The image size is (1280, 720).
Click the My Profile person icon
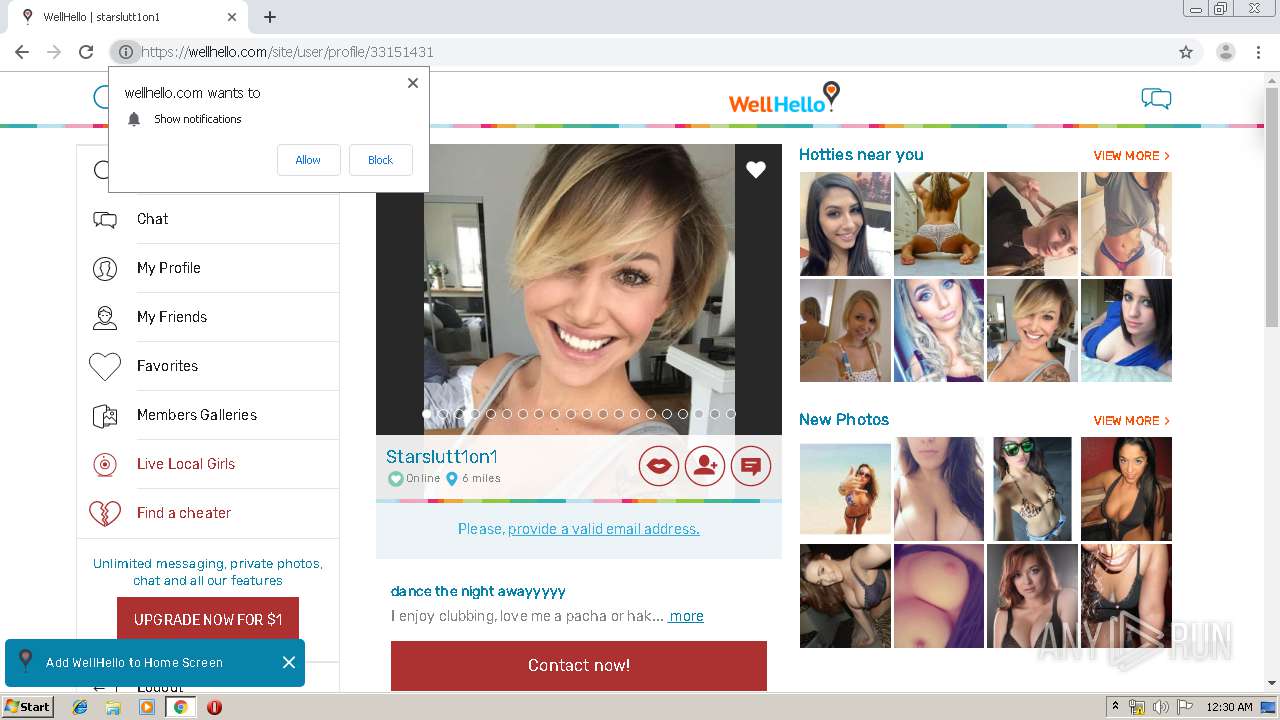105,269
